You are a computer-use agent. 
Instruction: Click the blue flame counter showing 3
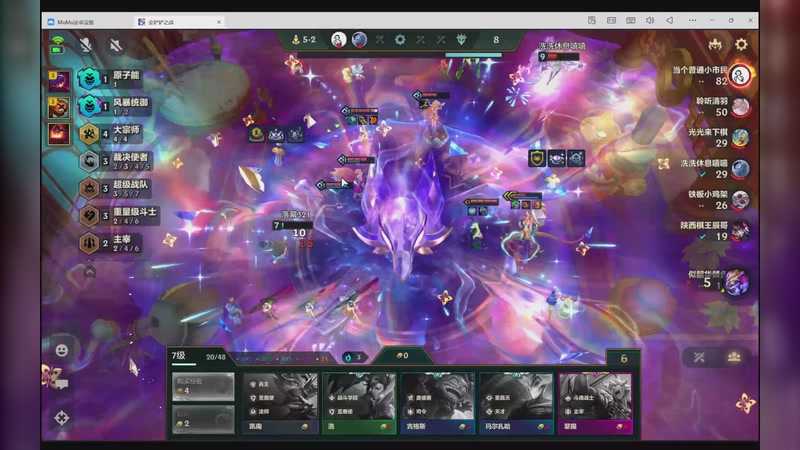tap(353, 357)
